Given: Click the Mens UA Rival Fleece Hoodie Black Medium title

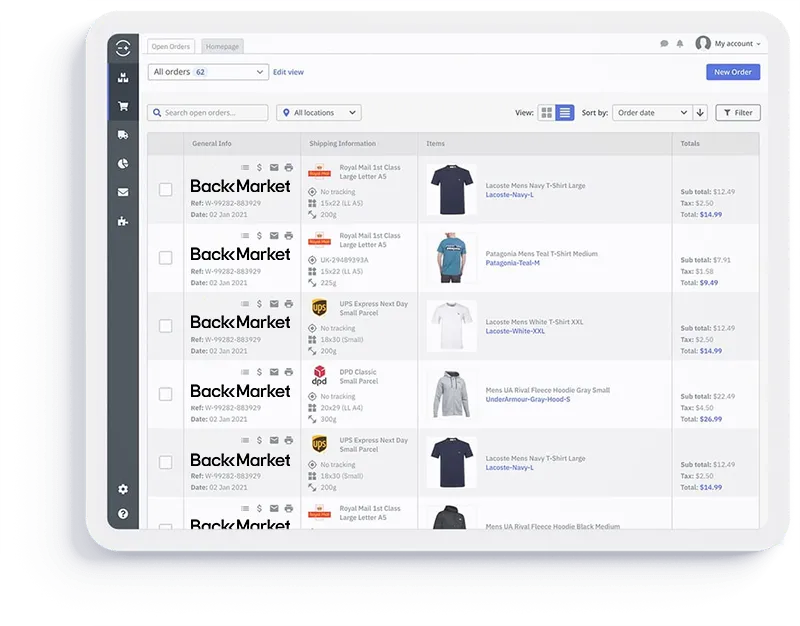Looking at the screenshot, I should [553, 526].
